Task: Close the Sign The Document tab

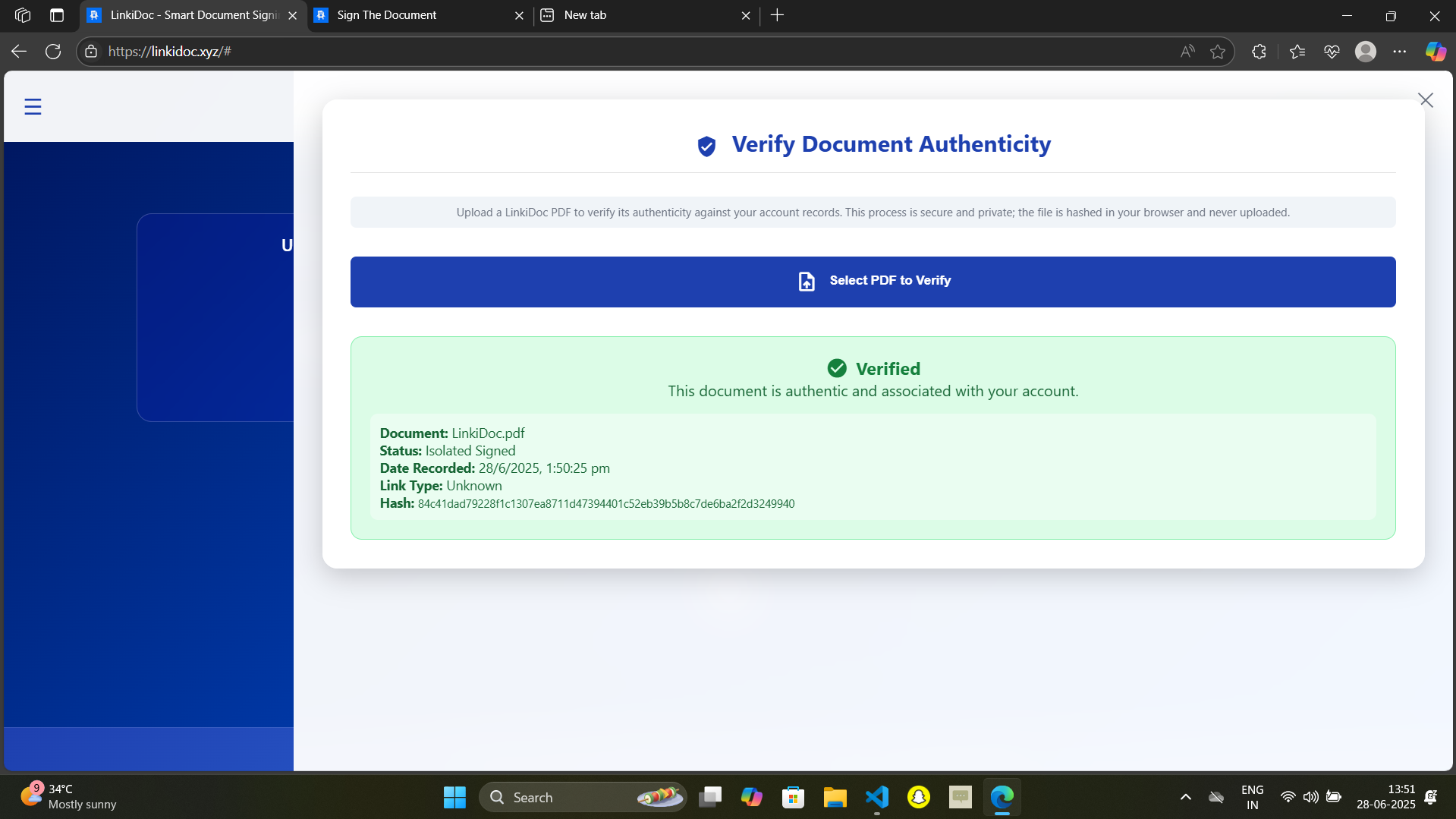Action: pyautogui.click(x=519, y=15)
